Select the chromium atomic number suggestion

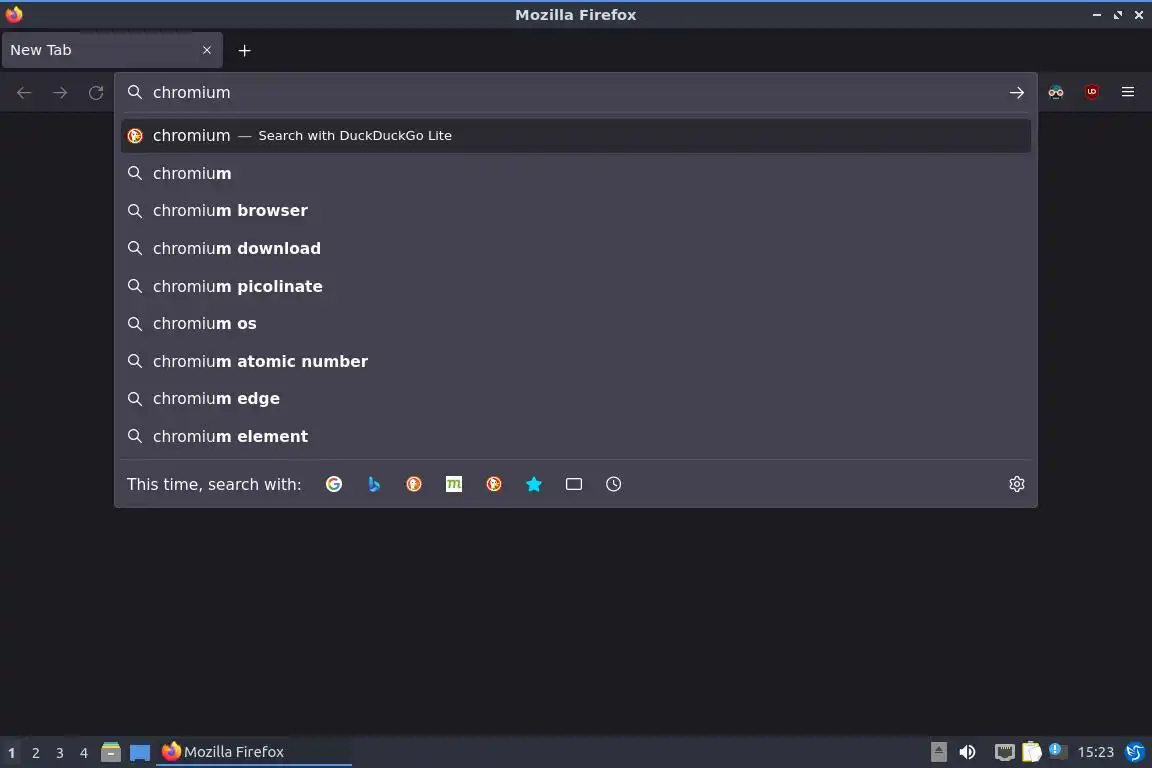pos(576,362)
